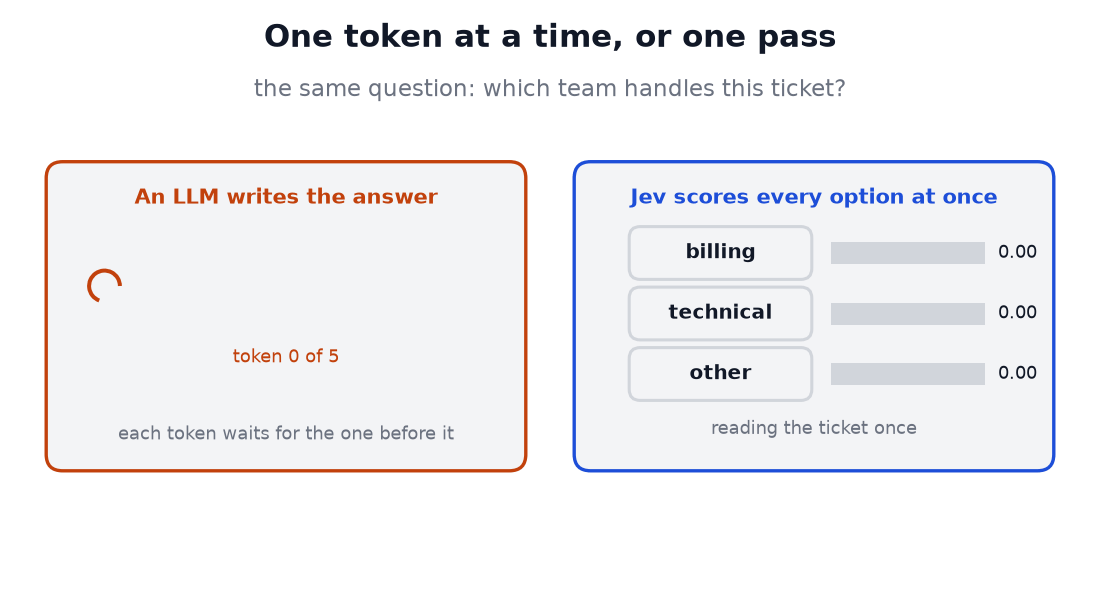Screen dimensions: 1100x616
Task: Click the subtitle about which team handles ticket
Action: pos(549,88)
